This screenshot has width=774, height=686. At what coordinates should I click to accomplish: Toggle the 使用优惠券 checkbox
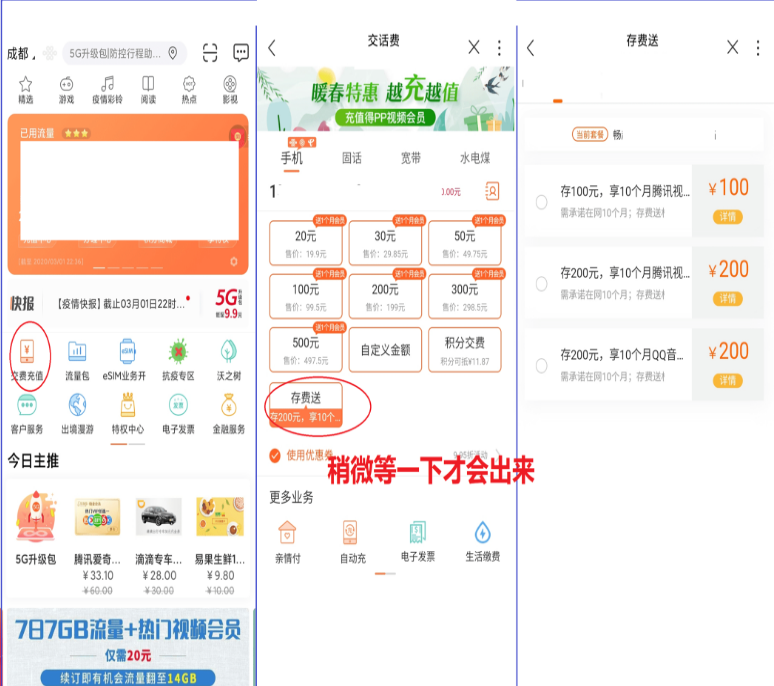[x=275, y=456]
